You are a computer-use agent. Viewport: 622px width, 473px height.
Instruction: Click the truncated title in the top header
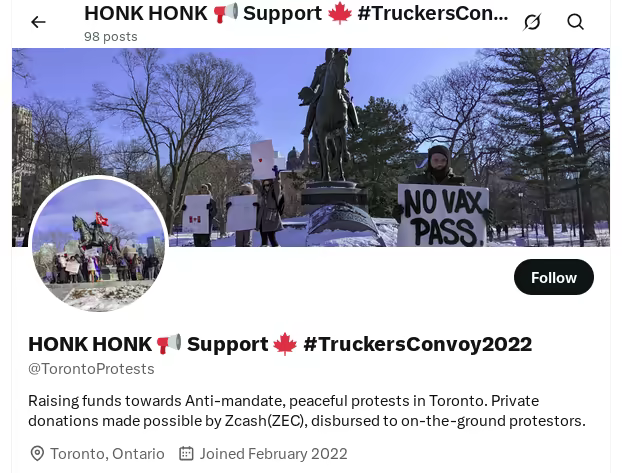(x=296, y=13)
